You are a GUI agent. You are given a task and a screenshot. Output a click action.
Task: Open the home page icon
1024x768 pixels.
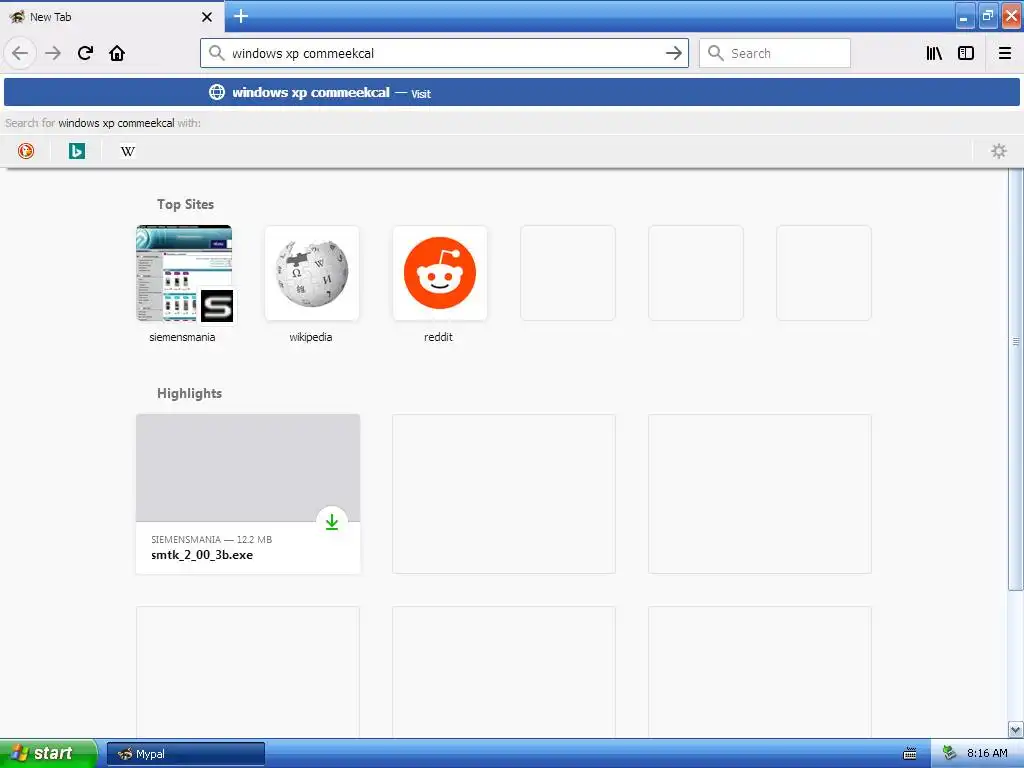coord(117,53)
